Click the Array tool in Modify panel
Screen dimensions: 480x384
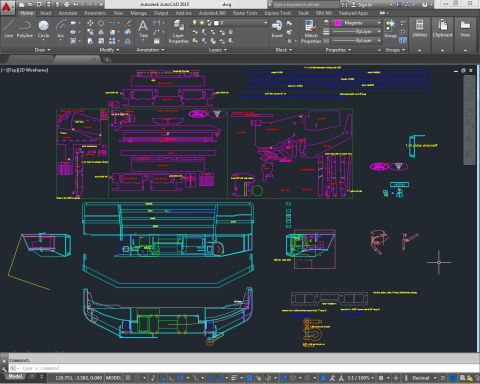[x=112, y=41]
